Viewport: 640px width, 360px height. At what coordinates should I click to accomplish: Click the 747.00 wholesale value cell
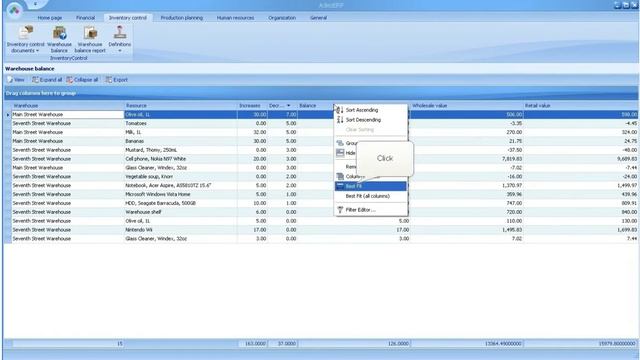coord(467,203)
